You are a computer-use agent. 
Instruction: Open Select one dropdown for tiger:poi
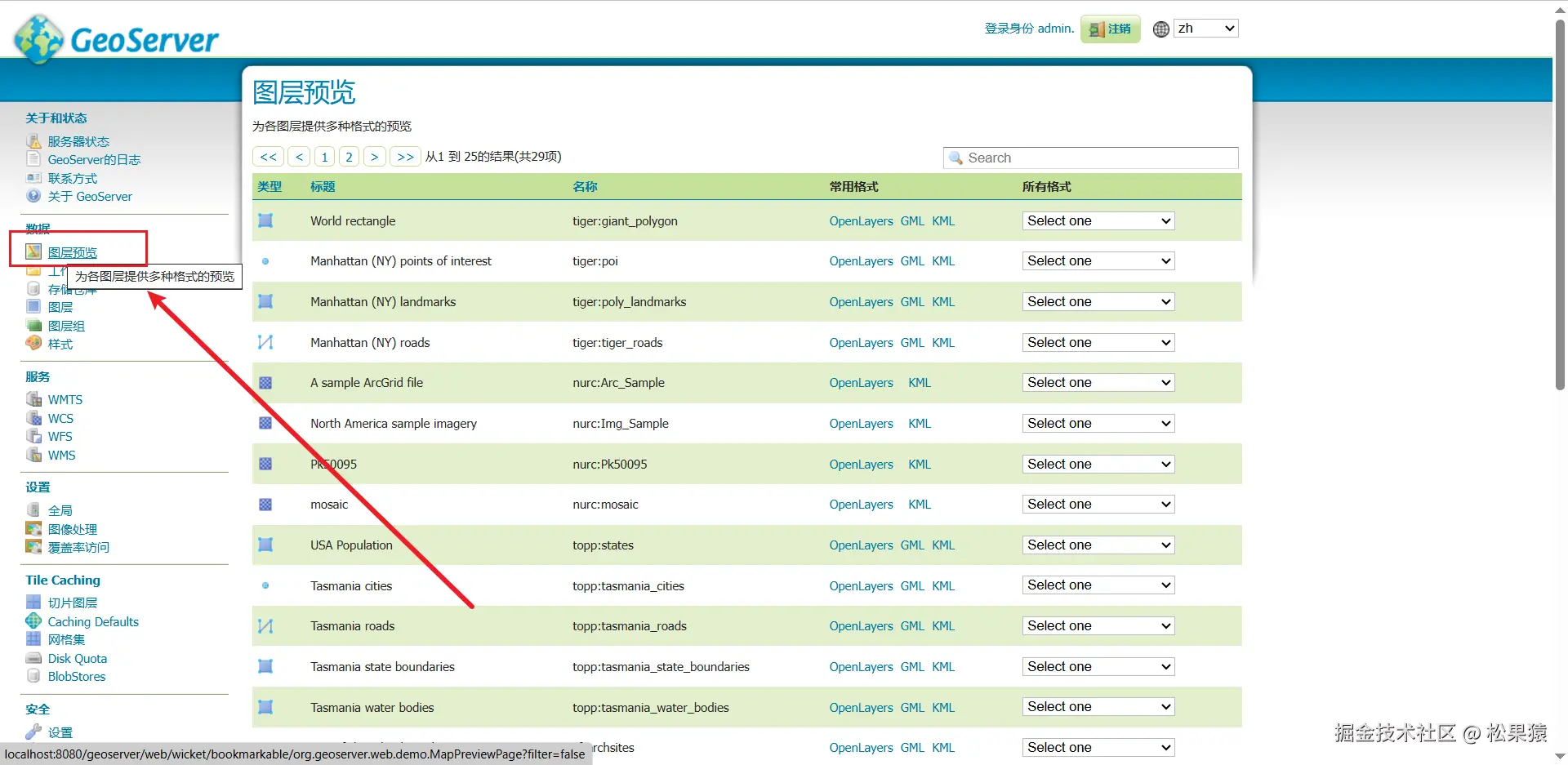click(x=1098, y=261)
